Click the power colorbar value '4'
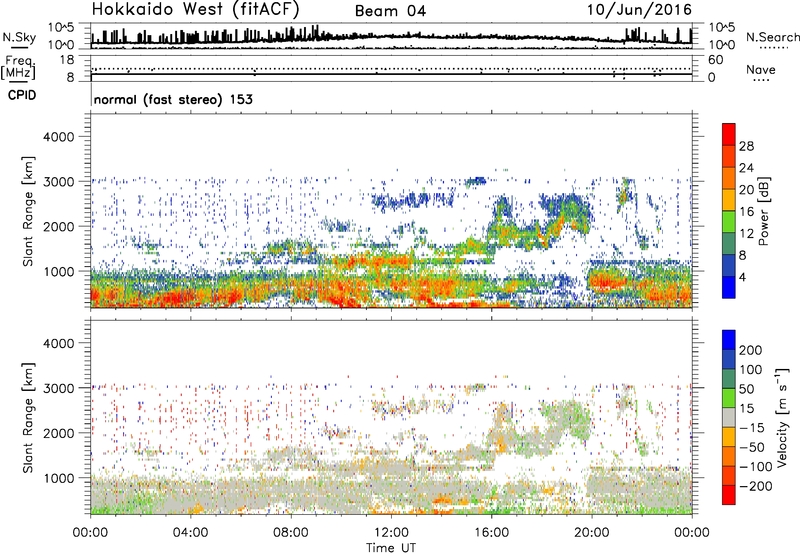The height and width of the screenshot is (554, 800). [742, 277]
